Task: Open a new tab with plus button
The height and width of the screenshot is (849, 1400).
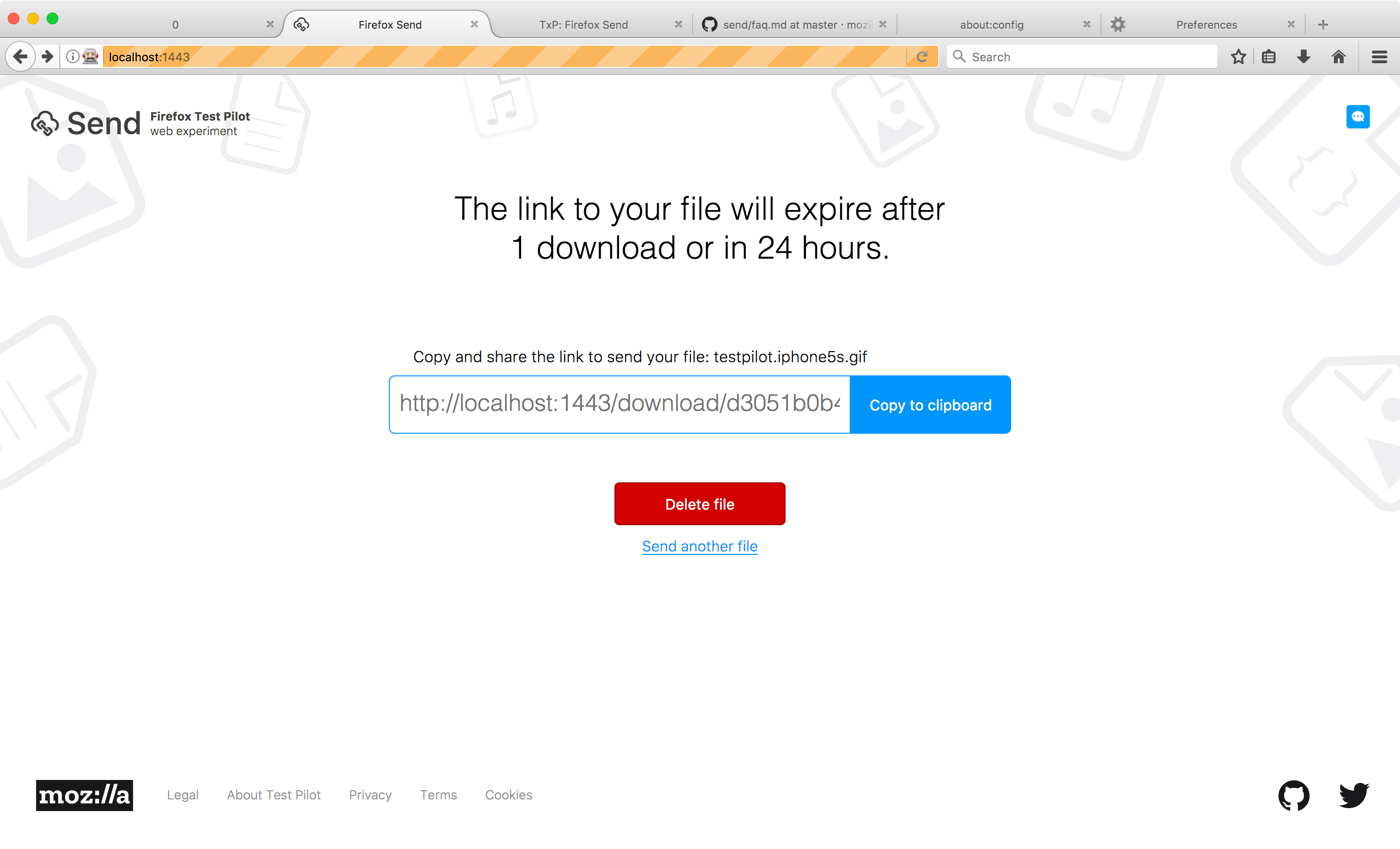Action: point(1323,24)
